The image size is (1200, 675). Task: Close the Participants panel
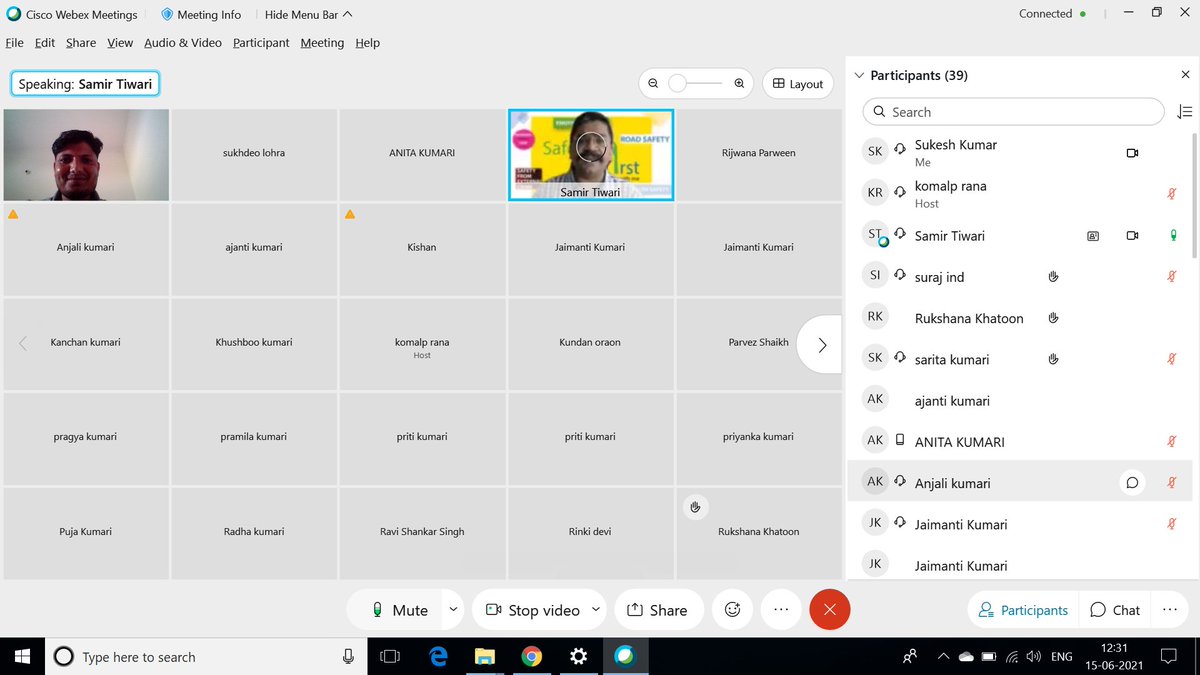(x=1185, y=75)
